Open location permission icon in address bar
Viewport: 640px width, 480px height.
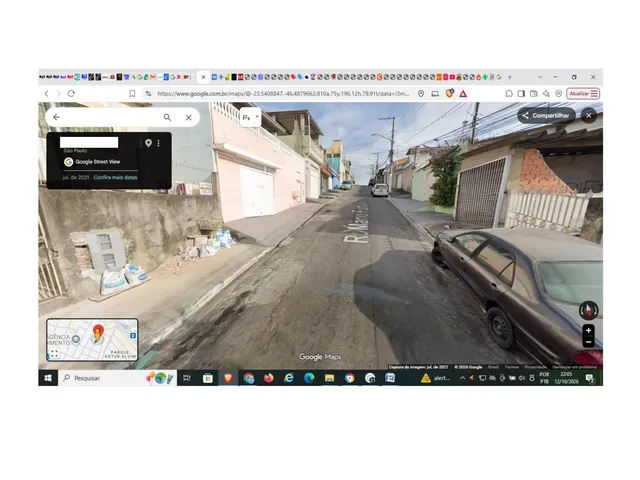421,93
